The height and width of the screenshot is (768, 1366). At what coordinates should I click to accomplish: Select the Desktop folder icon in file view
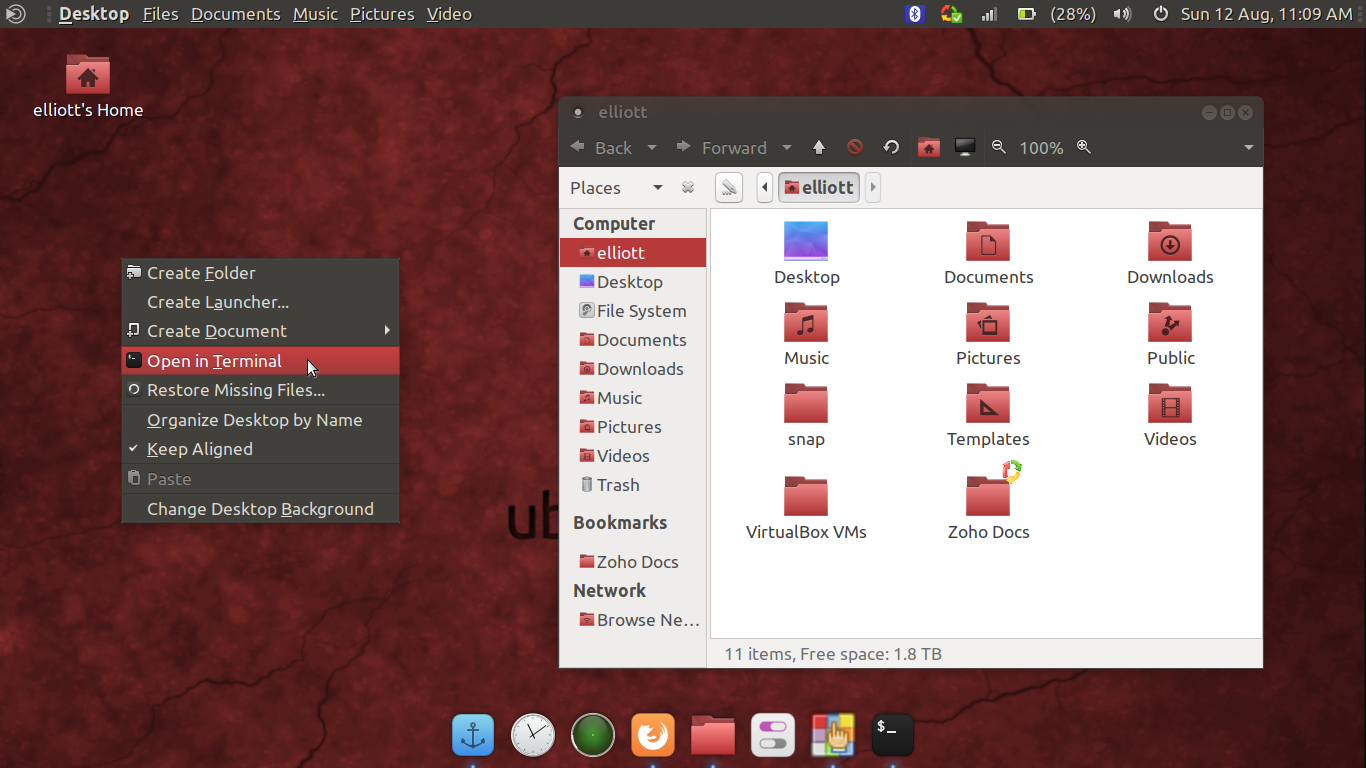(x=806, y=241)
